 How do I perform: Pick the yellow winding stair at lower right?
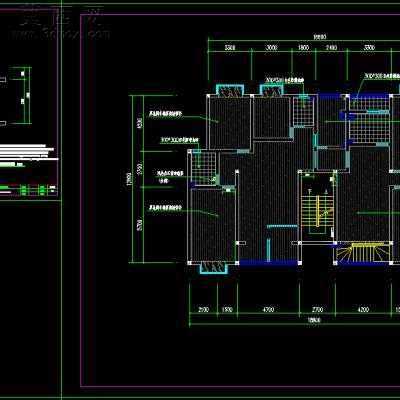coord(363,253)
